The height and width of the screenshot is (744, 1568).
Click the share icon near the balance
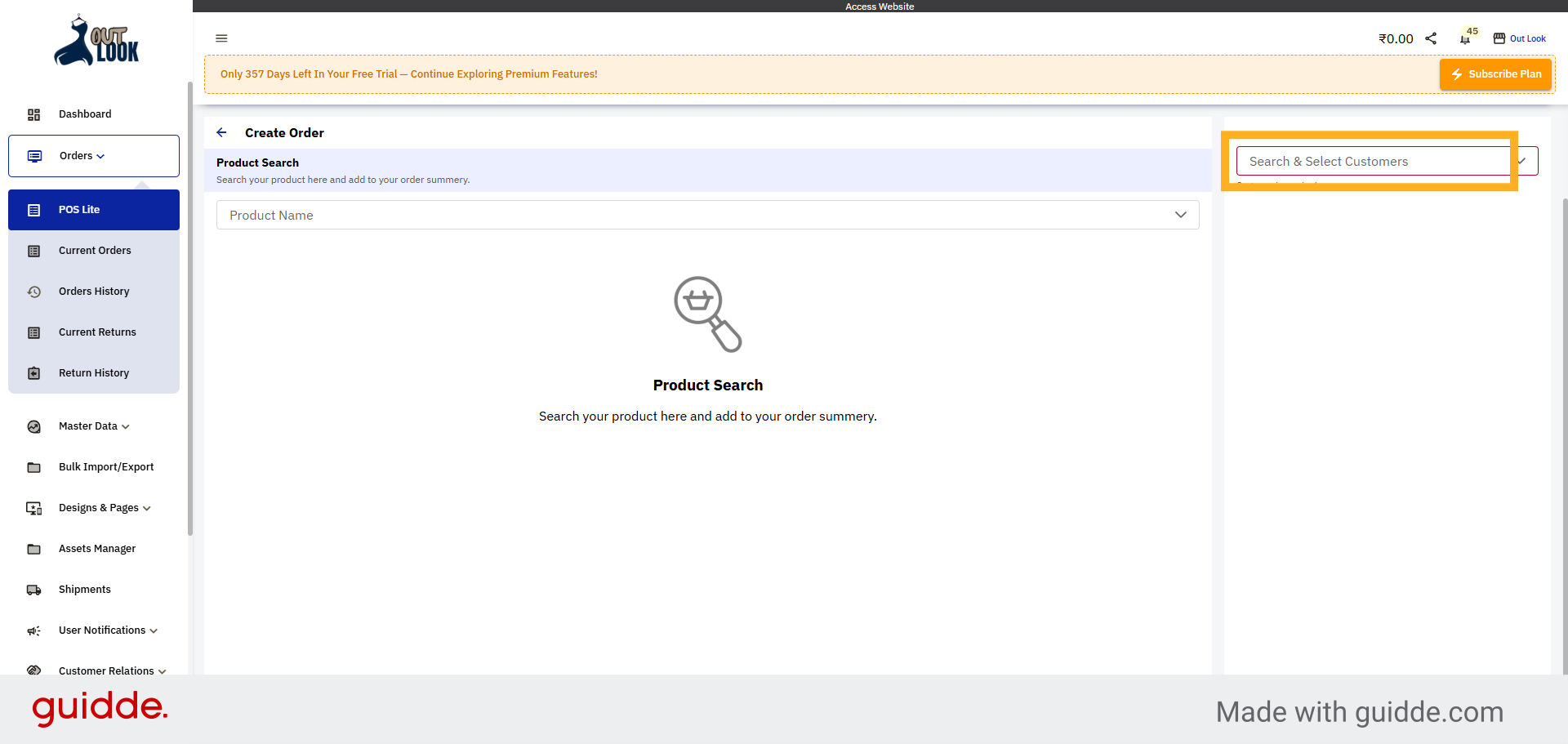click(1431, 38)
